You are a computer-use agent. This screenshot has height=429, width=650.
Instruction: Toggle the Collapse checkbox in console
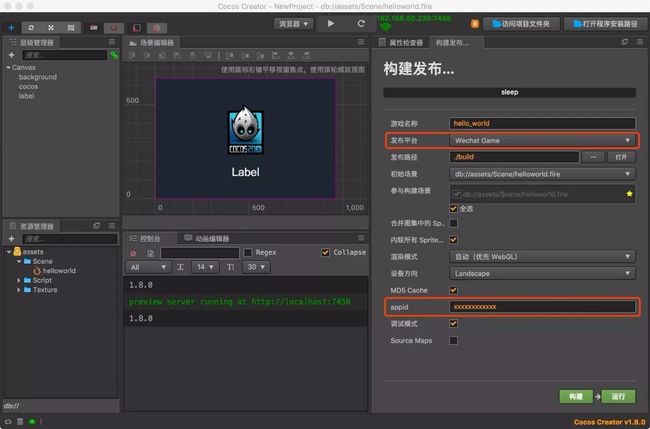(326, 253)
